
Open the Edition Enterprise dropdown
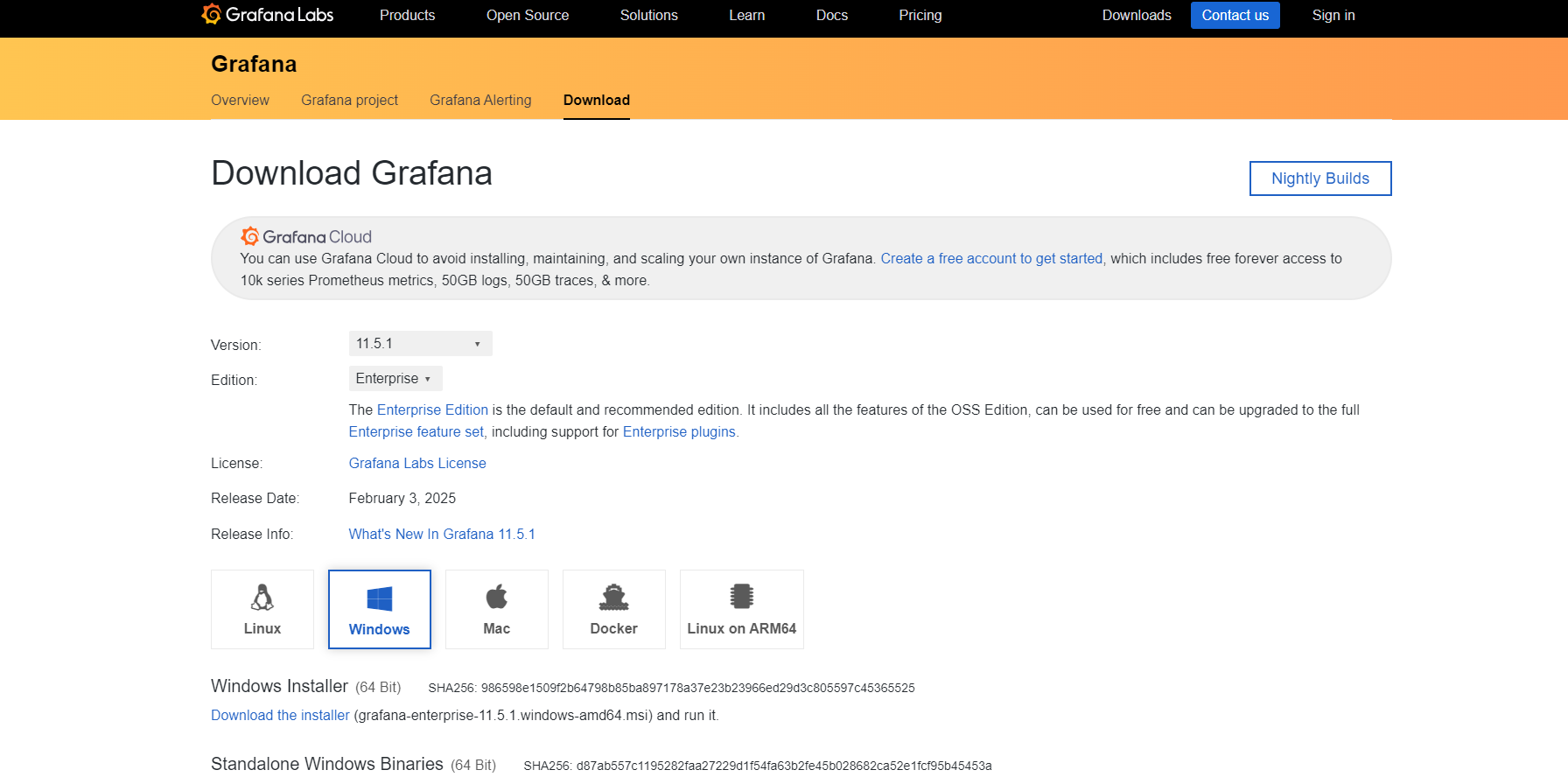[x=395, y=378]
